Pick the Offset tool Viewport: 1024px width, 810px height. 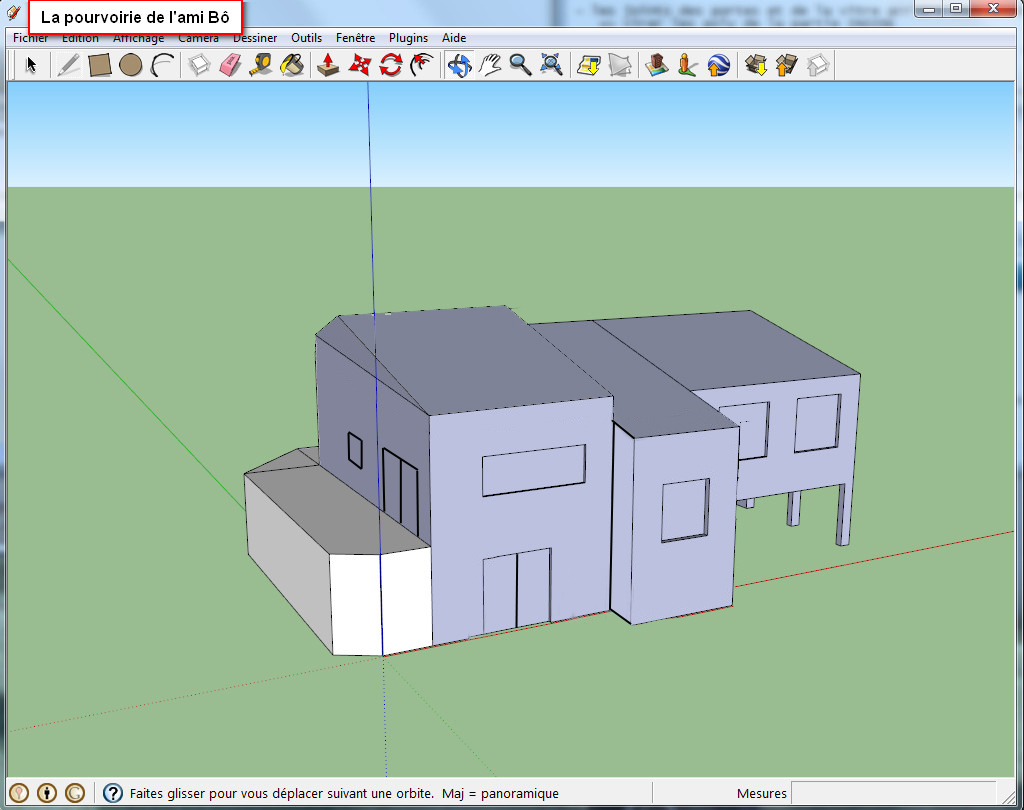pos(422,65)
